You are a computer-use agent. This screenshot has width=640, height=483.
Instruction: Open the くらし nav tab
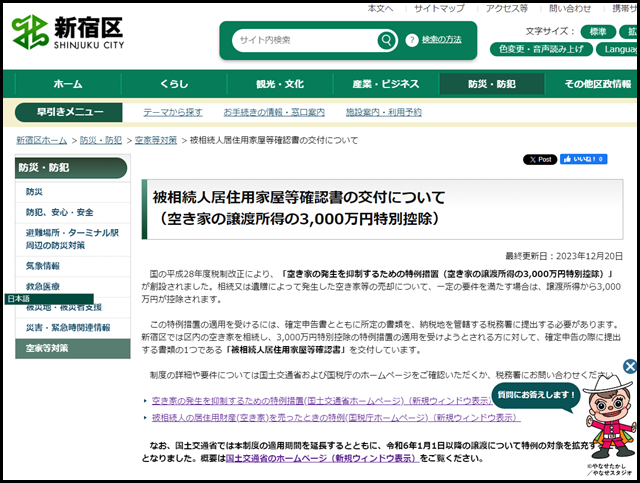174,84
